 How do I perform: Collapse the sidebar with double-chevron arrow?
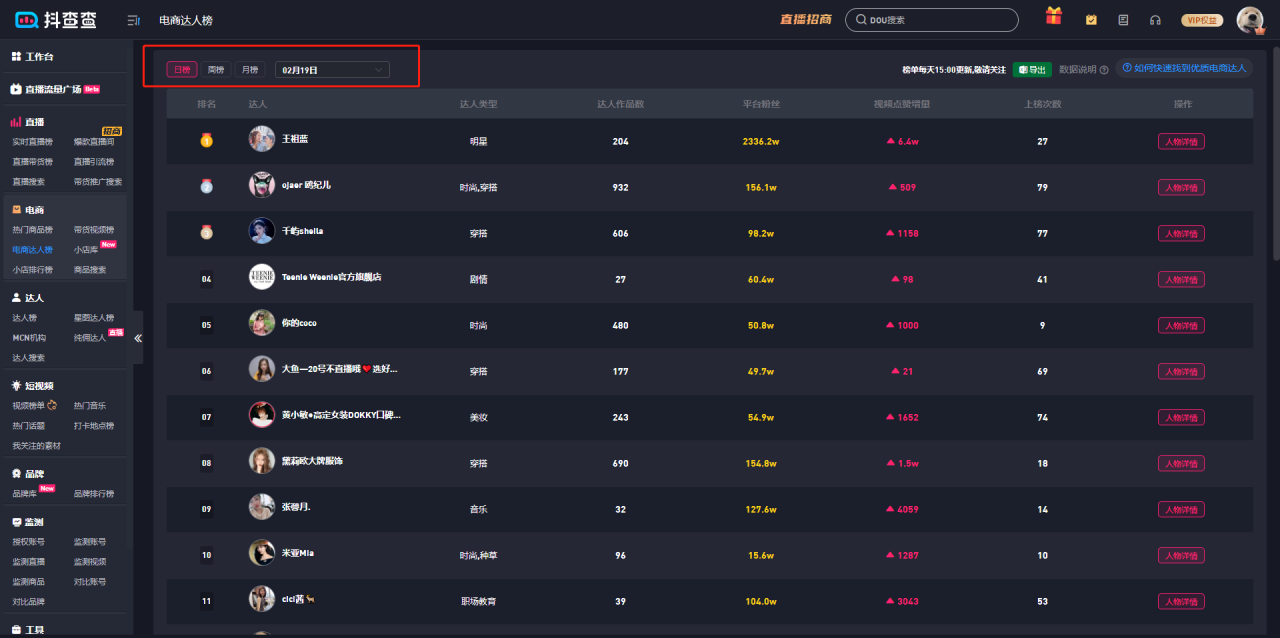[138, 338]
